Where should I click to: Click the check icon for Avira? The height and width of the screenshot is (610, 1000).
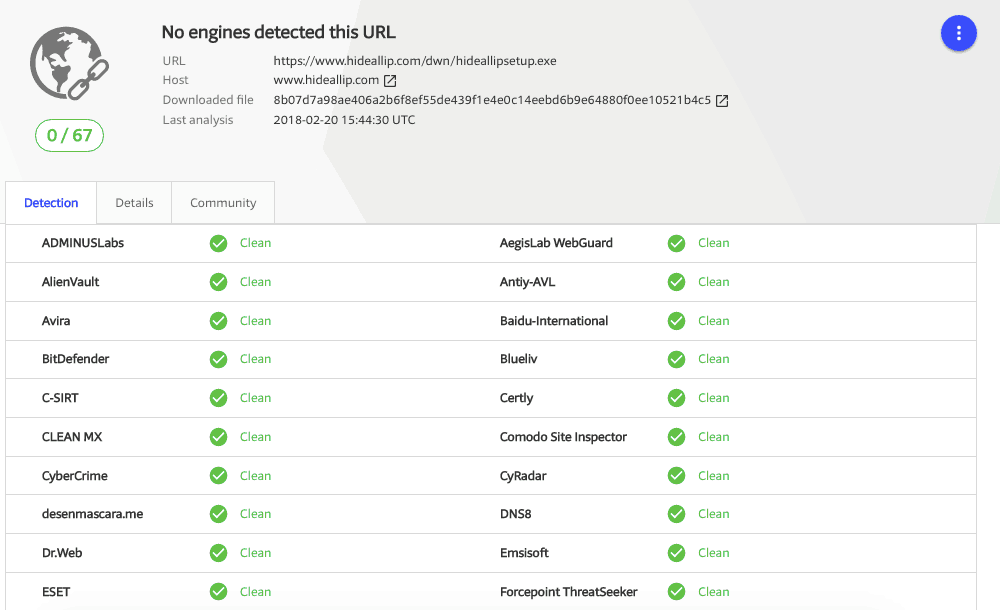pyautogui.click(x=219, y=321)
